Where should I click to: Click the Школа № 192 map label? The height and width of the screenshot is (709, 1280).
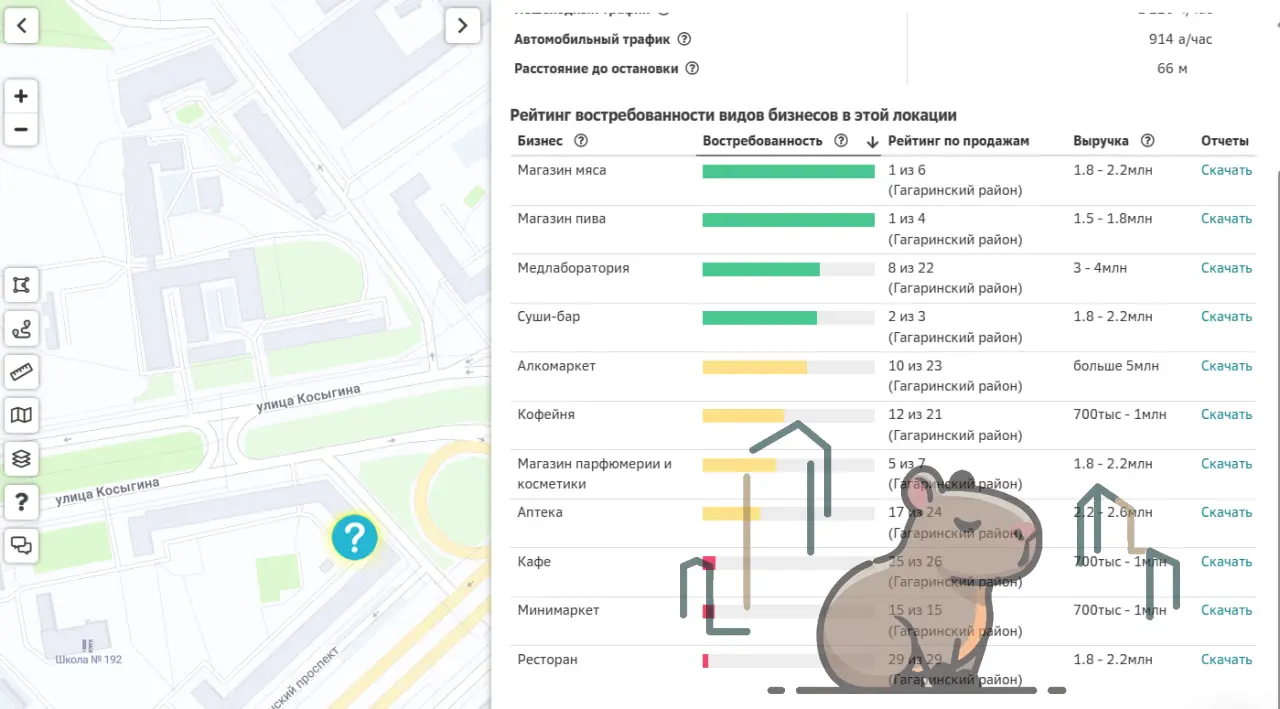pyautogui.click(x=88, y=660)
